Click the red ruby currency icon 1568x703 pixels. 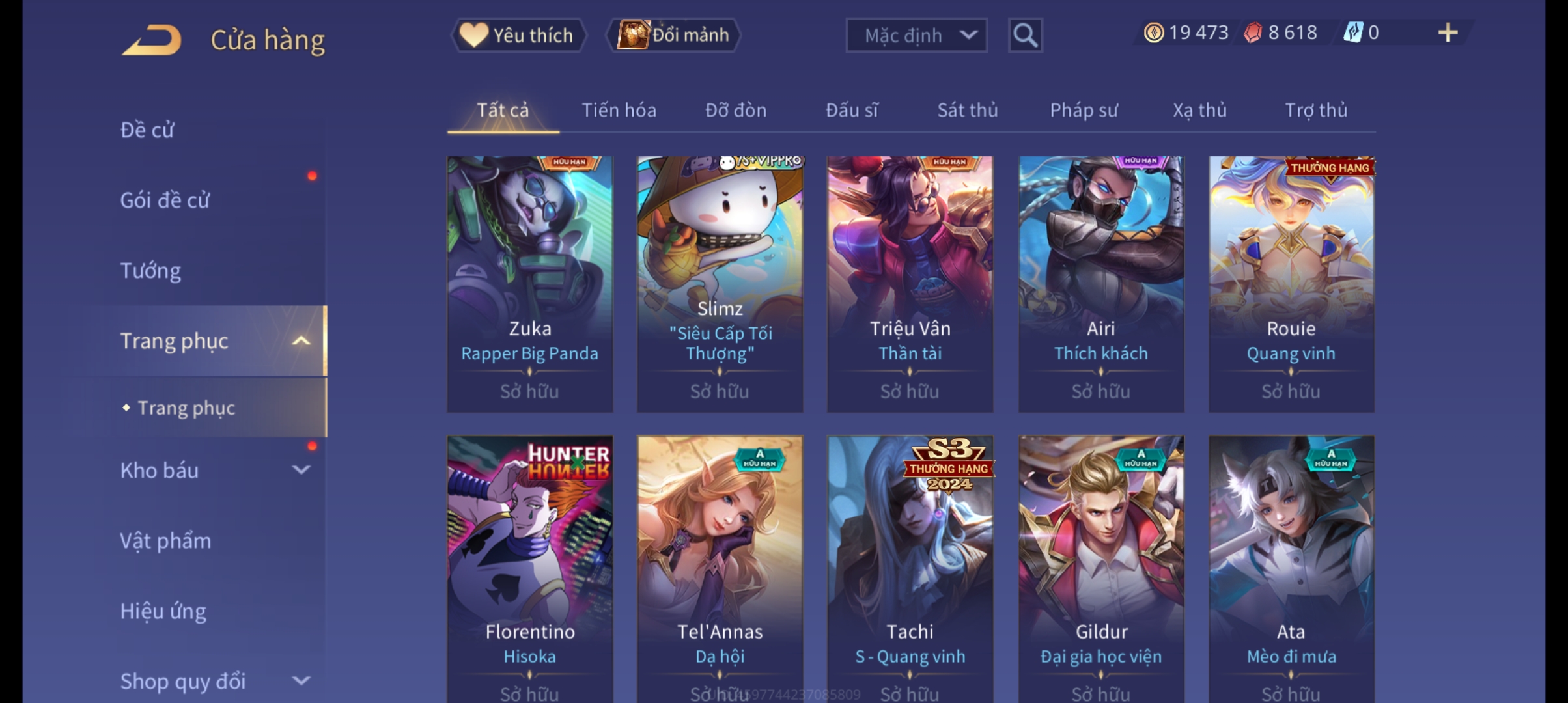coord(1253,33)
